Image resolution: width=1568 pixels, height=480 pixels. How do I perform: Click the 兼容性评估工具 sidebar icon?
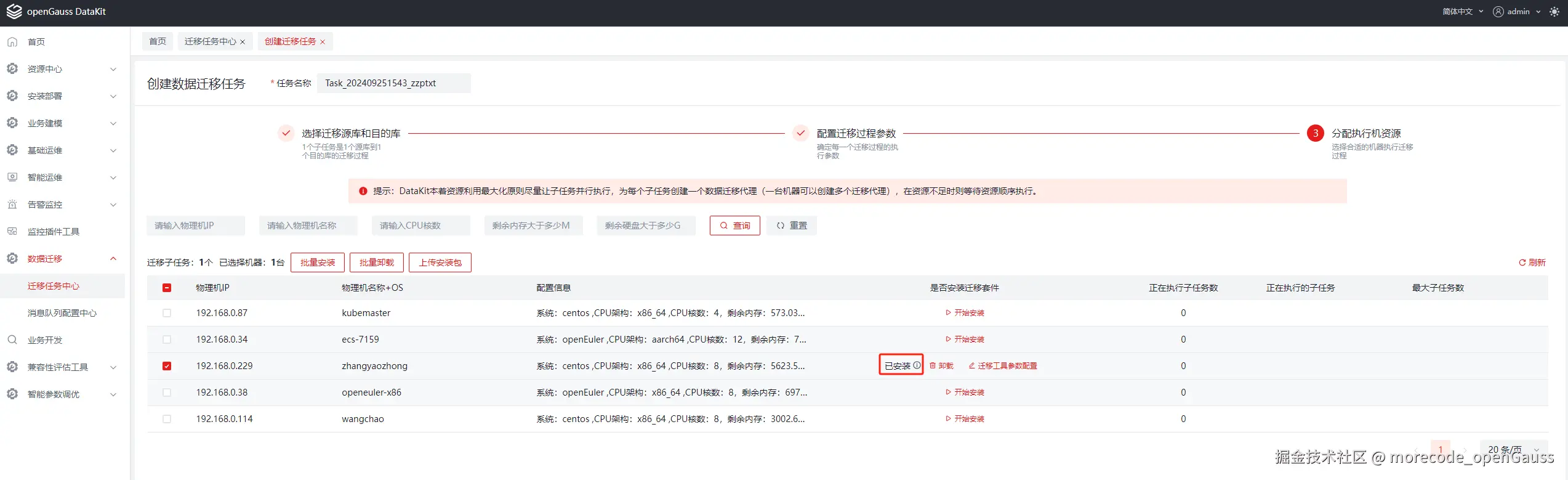pos(12,367)
